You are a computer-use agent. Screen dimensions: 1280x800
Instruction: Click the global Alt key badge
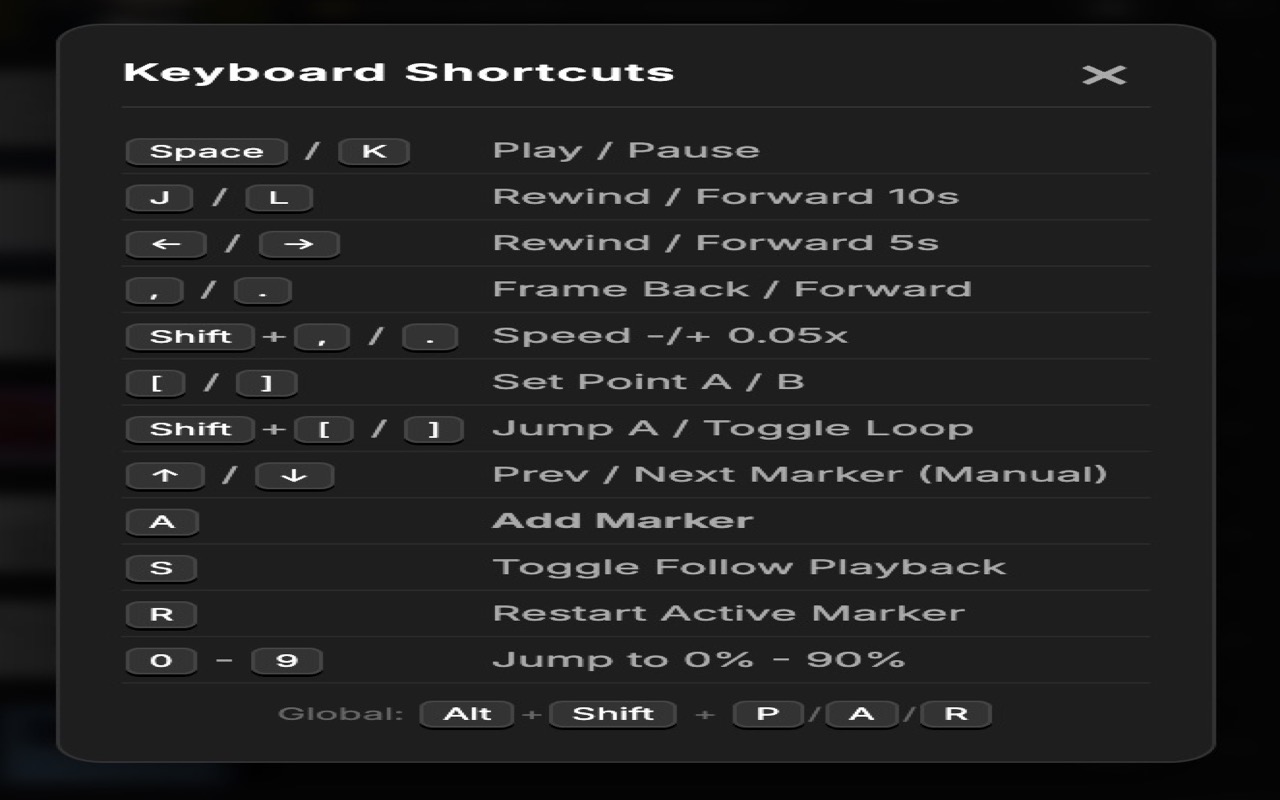[x=466, y=713]
